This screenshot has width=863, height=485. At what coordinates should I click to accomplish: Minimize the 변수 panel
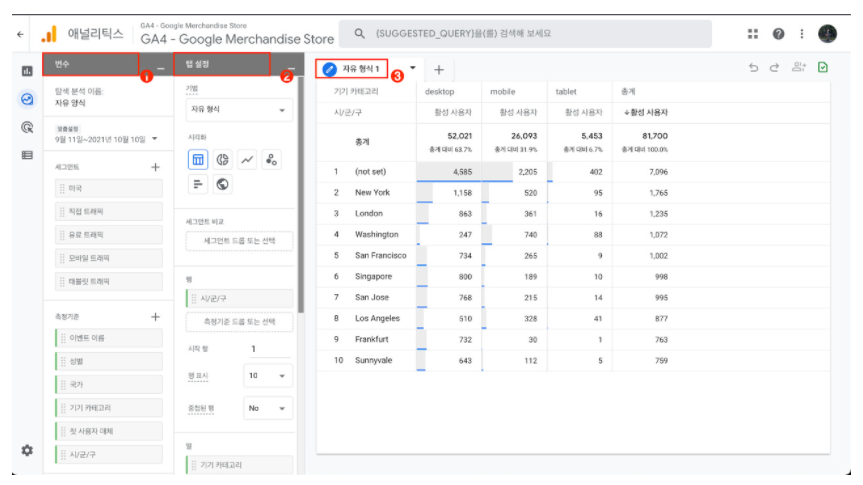click(161, 68)
